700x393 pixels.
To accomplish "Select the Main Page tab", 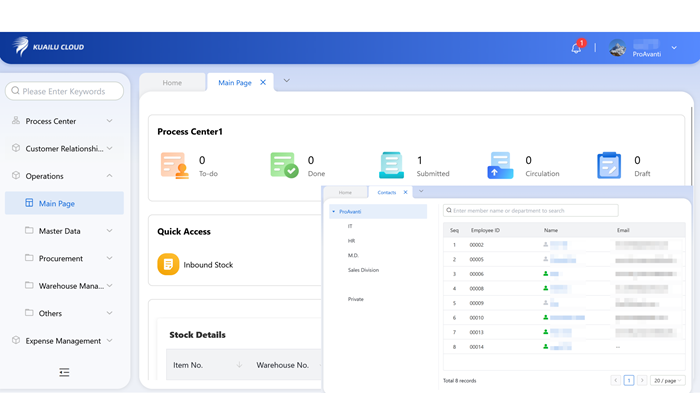I will pos(235,83).
